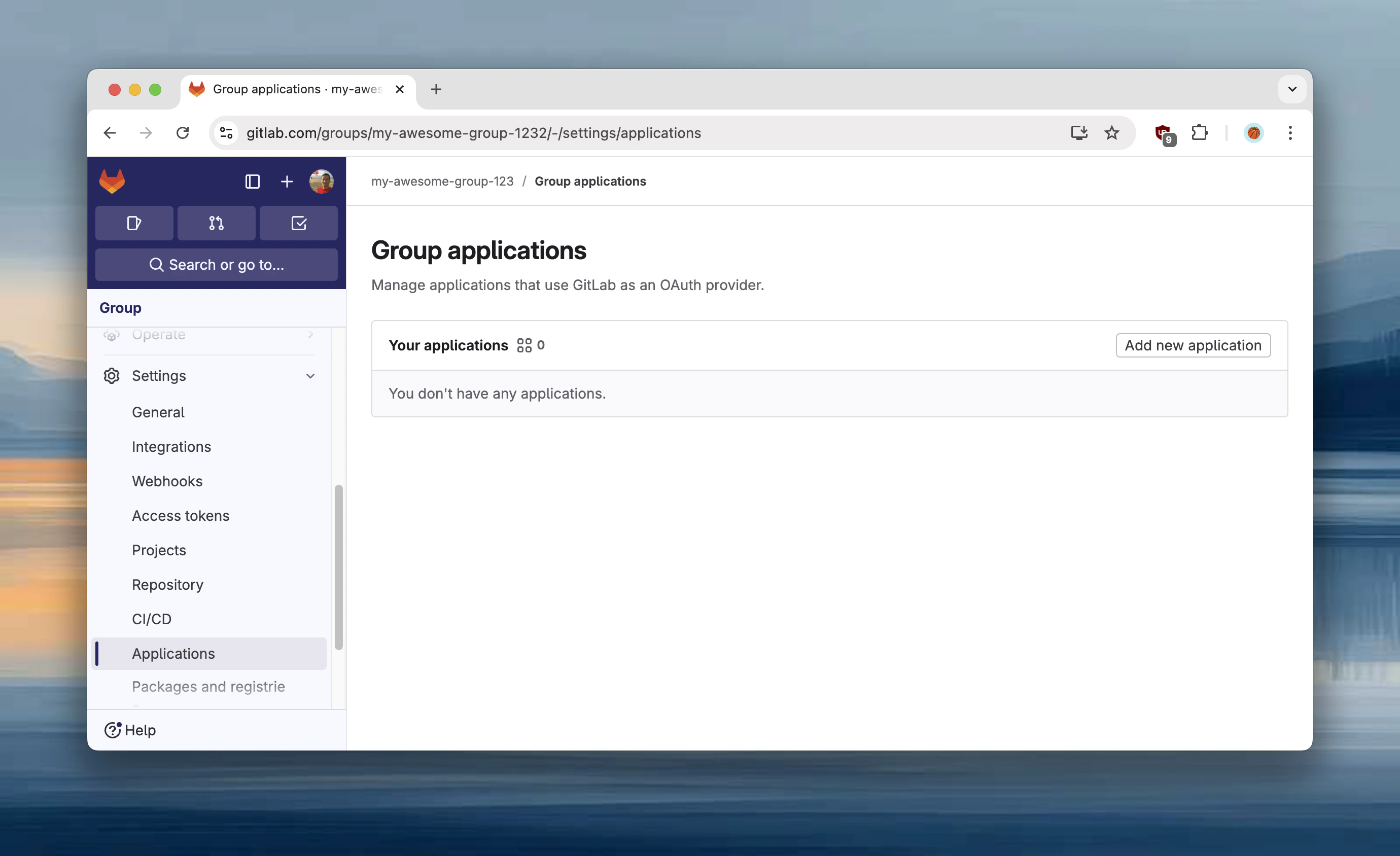Open my-awesome-group-123 breadcrumb link
Image resolution: width=1400 pixels, height=856 pixels.
click(x=442, y=181)
